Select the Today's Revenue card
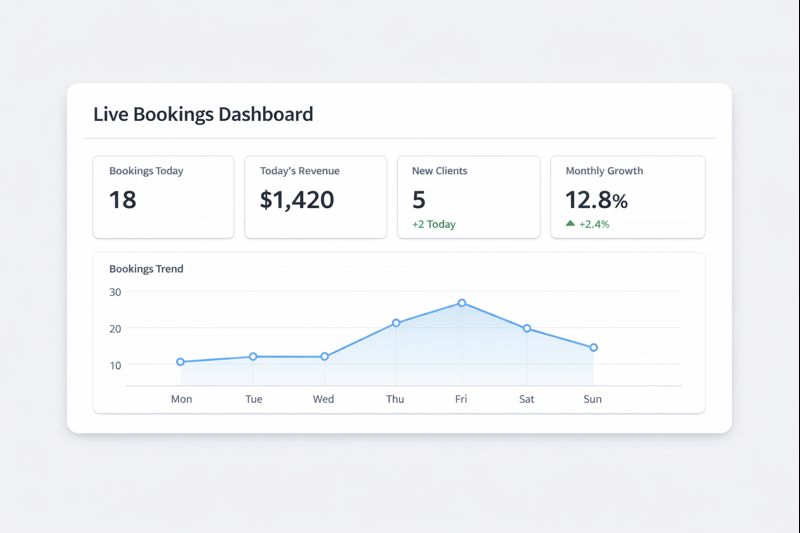This screenshot has width=800, height=533. click(x=315, y=197)
